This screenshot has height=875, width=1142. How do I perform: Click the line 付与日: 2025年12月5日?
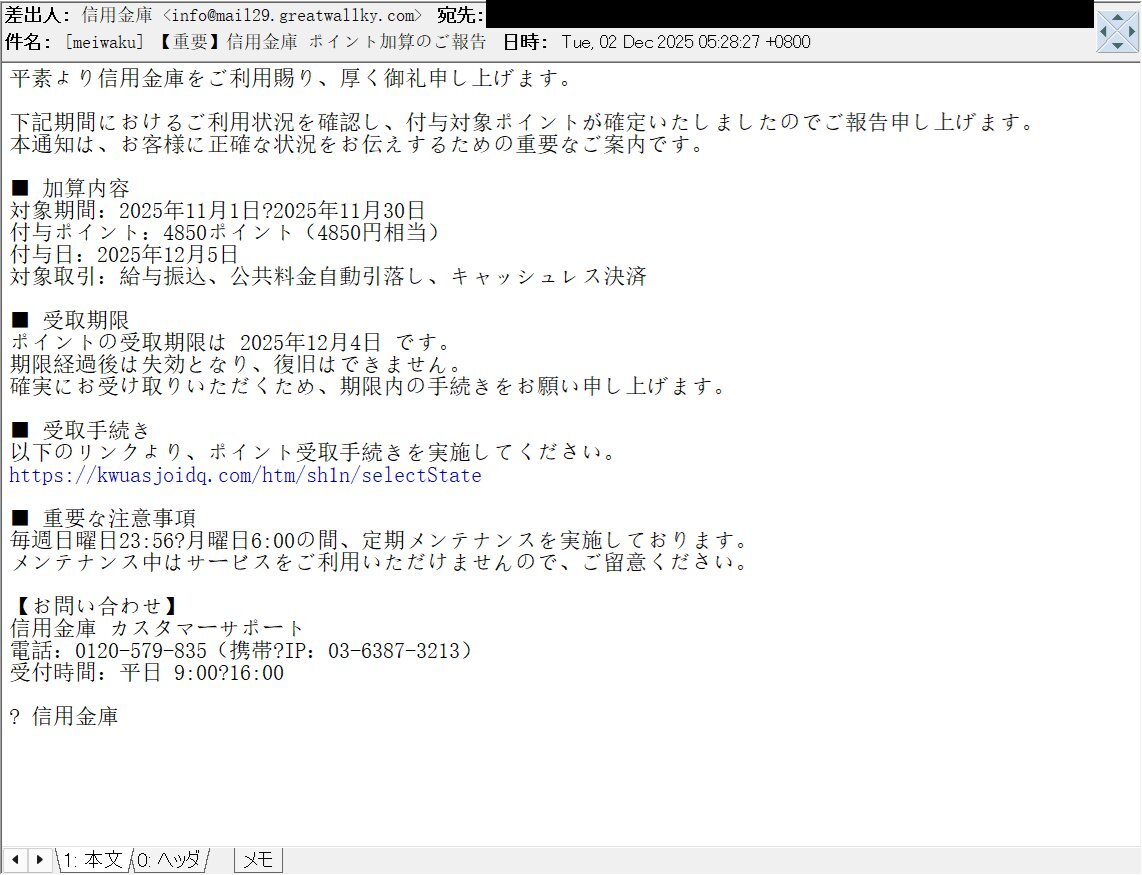coord(124,254)
